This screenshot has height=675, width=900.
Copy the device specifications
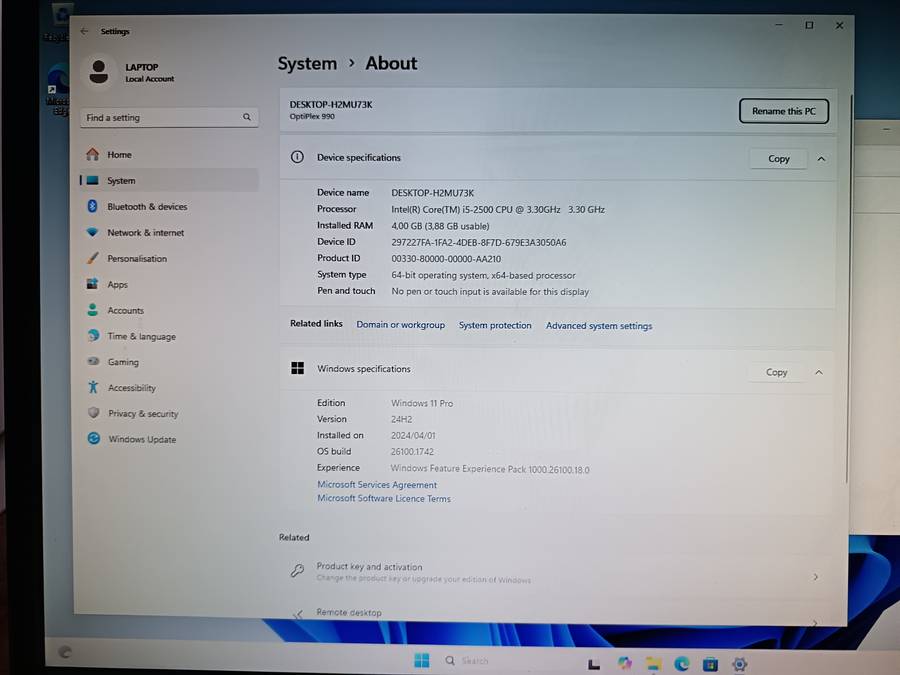[x=778, y=159]
